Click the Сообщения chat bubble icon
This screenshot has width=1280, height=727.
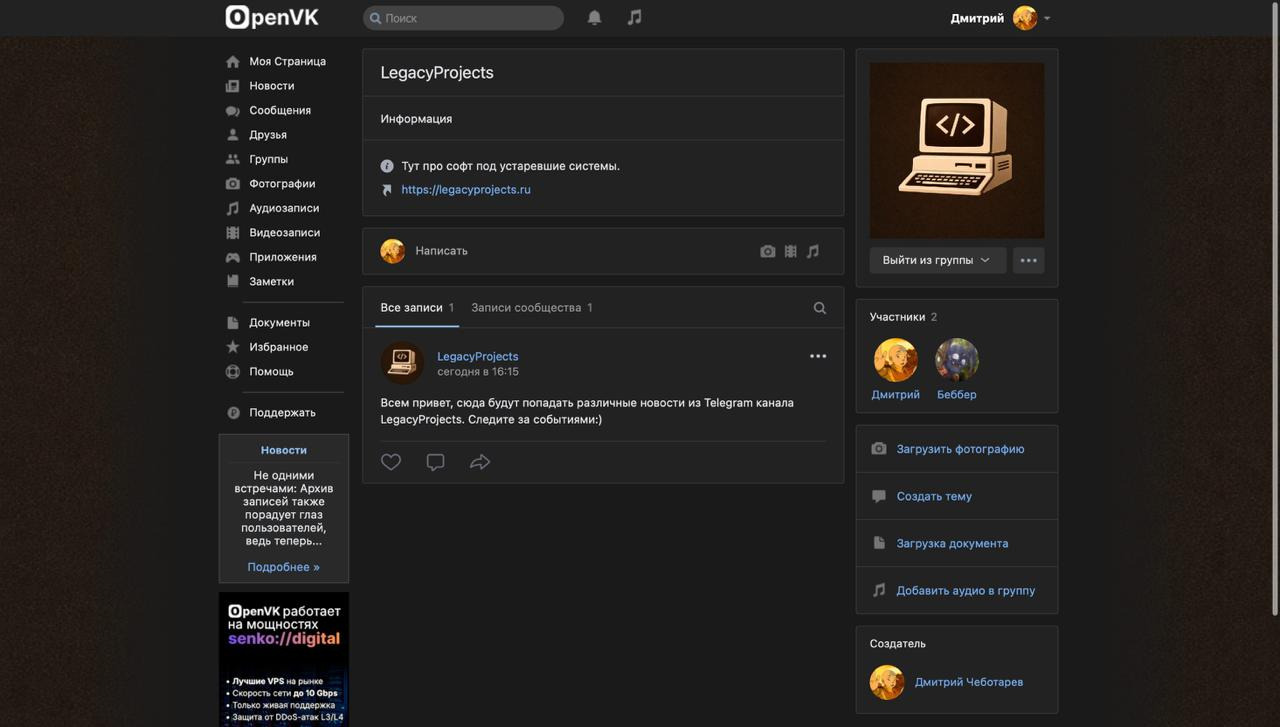click(x=233, y=111)
